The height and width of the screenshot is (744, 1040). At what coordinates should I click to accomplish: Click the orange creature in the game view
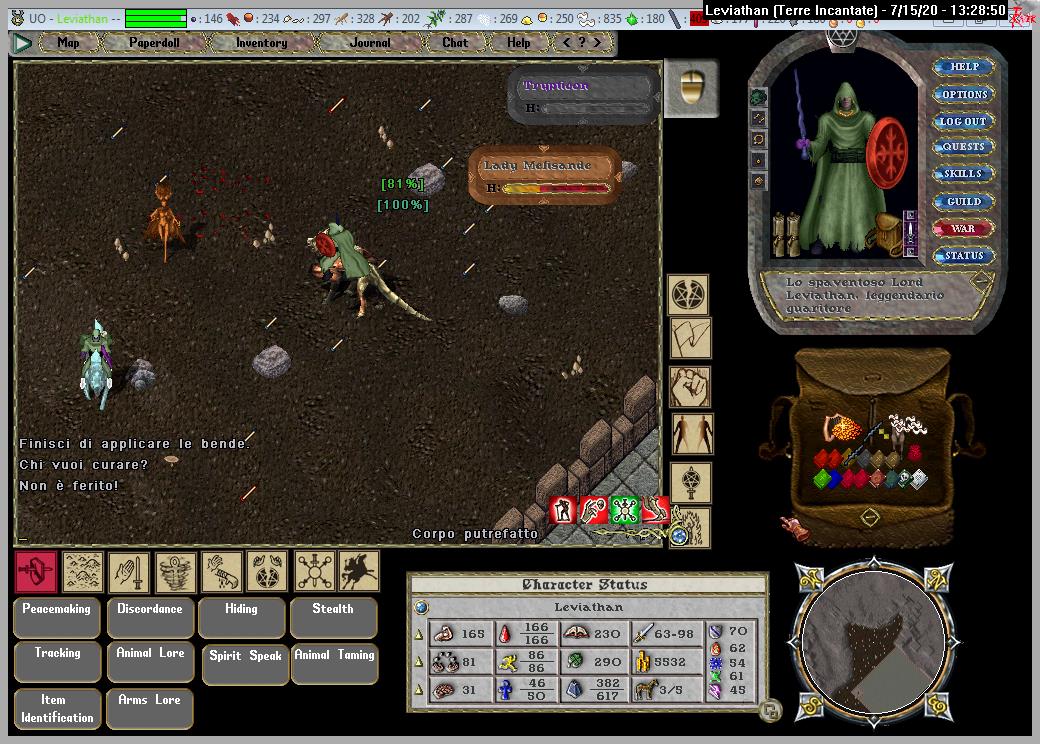coord(163,220)
